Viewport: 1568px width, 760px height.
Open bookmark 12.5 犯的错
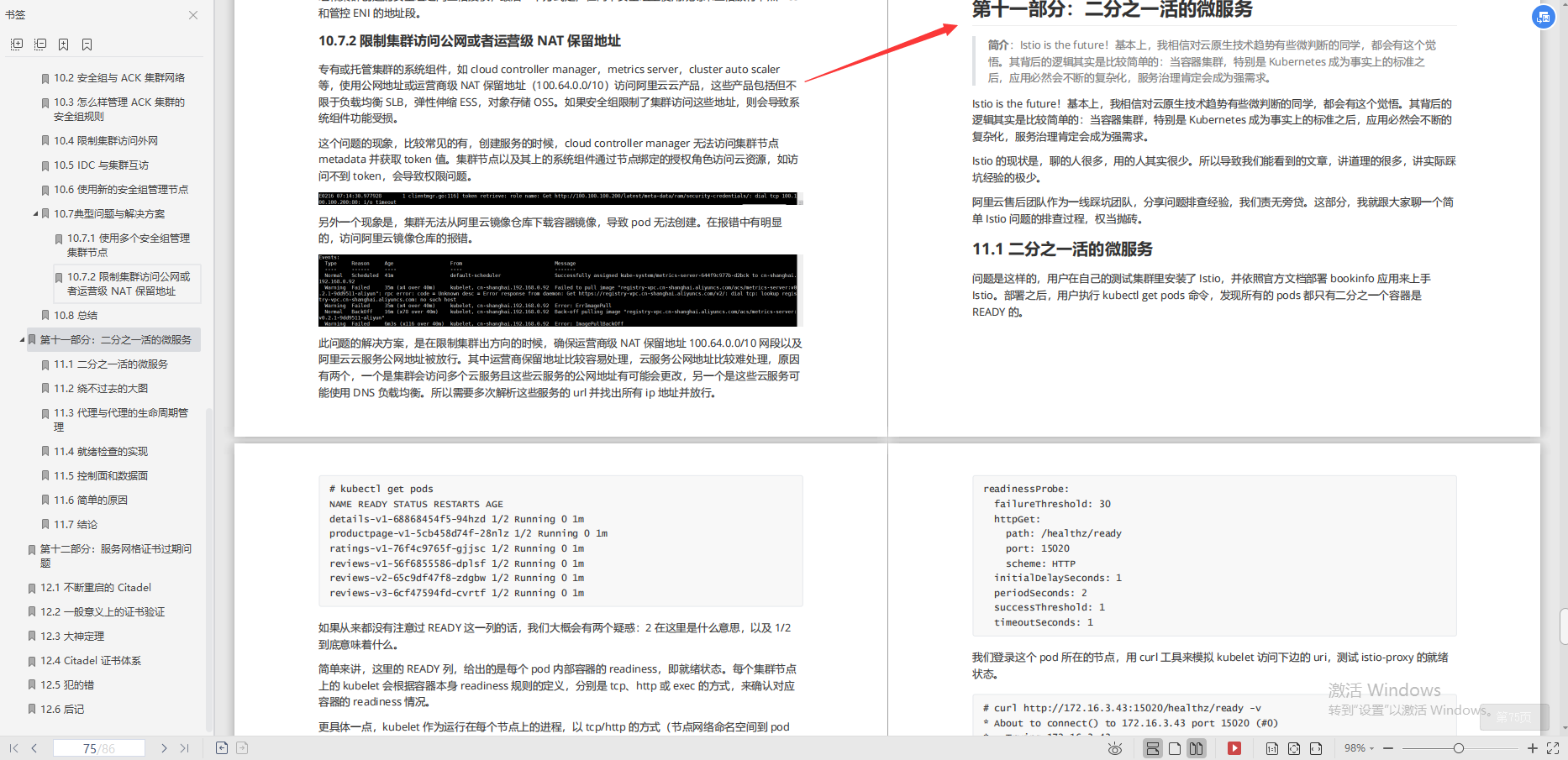click(67, 685)
